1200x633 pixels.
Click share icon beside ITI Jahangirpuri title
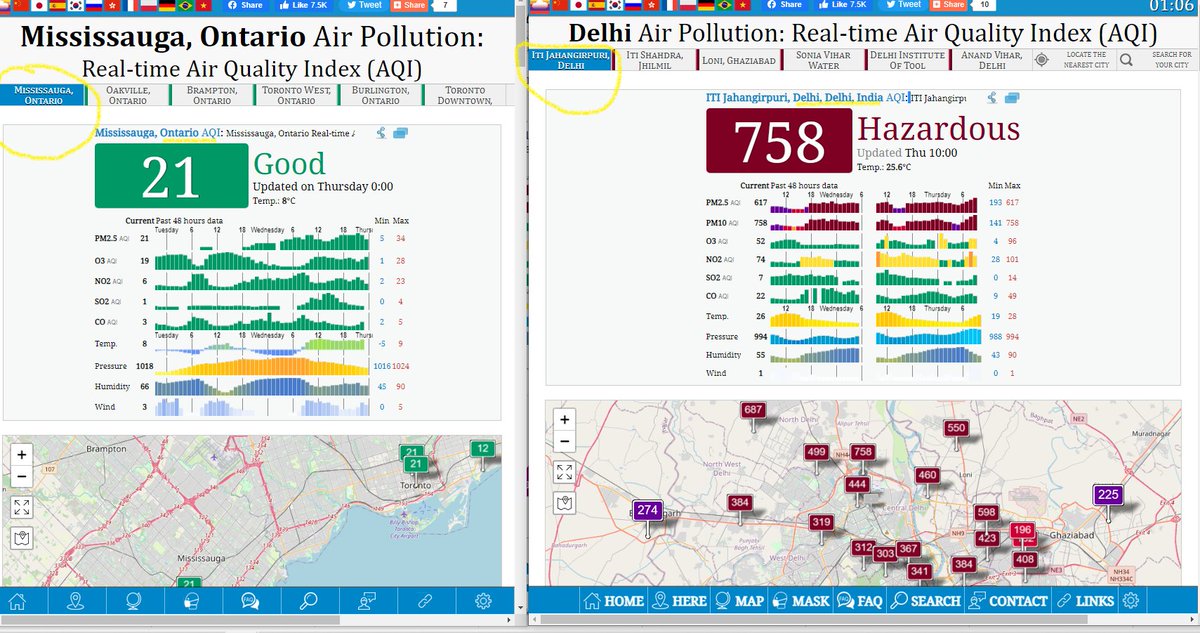click(992, 98)
